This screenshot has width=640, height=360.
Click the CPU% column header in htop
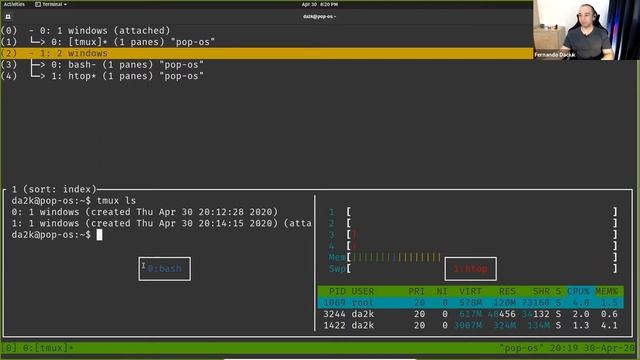point(578,291)
